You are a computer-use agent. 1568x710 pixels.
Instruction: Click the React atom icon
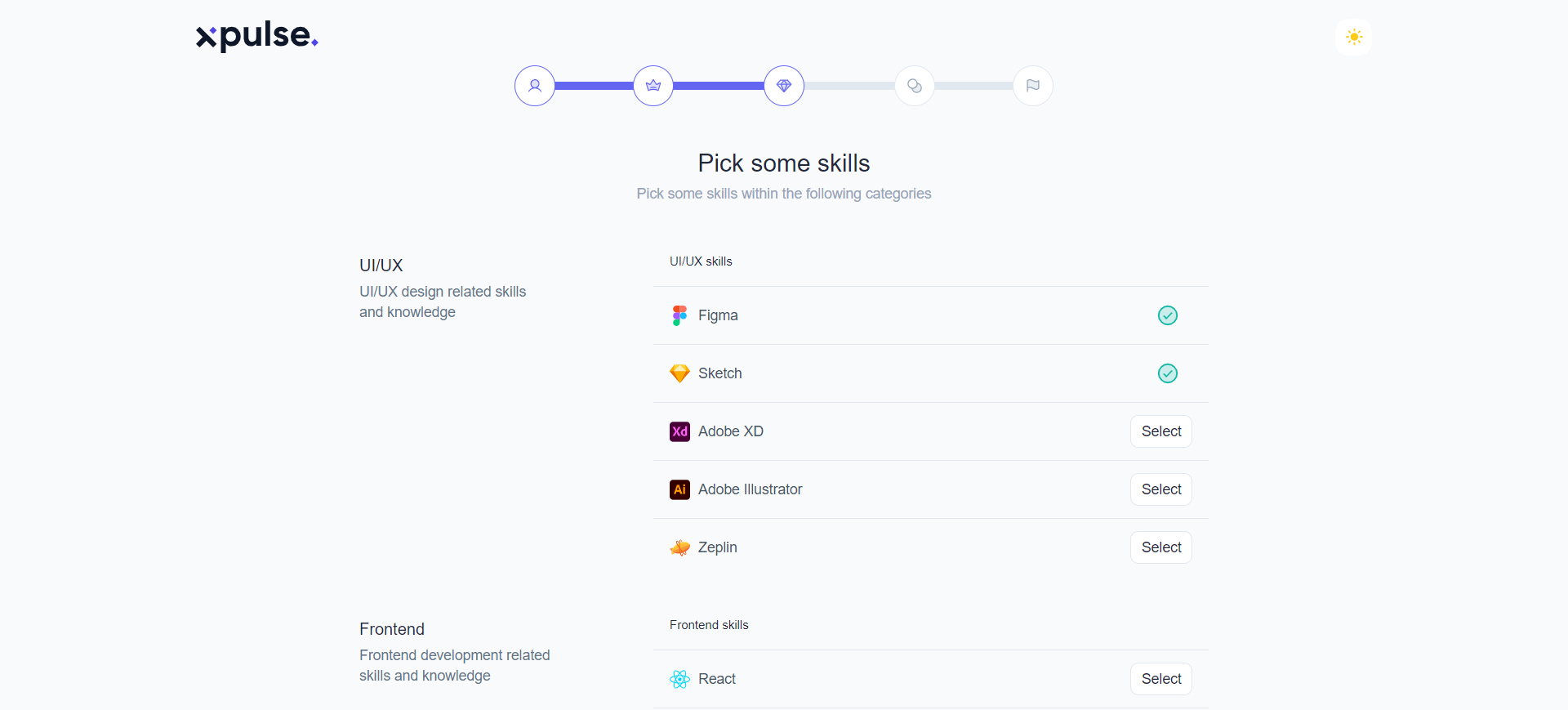[679, 679]
